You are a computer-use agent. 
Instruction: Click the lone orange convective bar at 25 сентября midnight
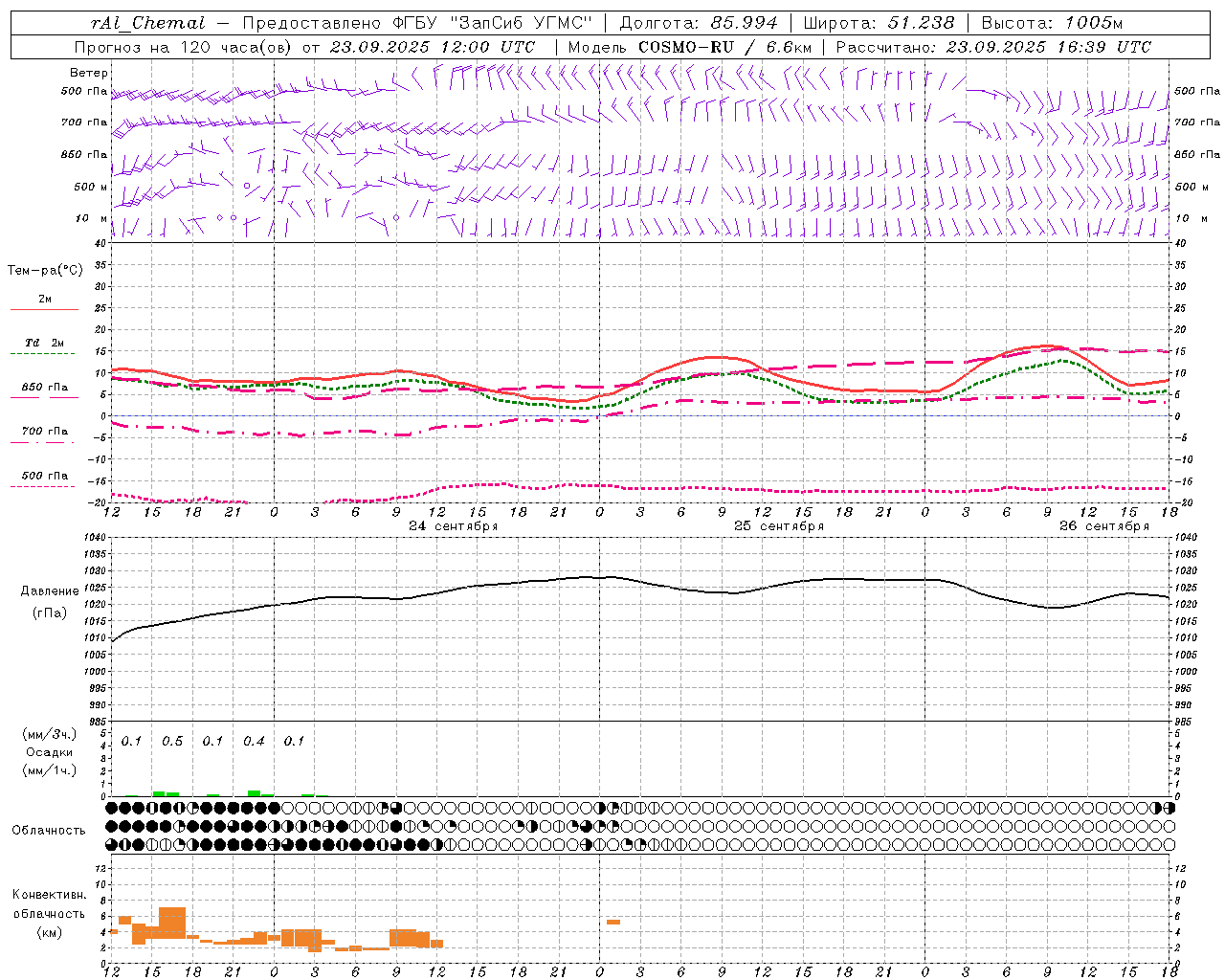pos(613,922)
